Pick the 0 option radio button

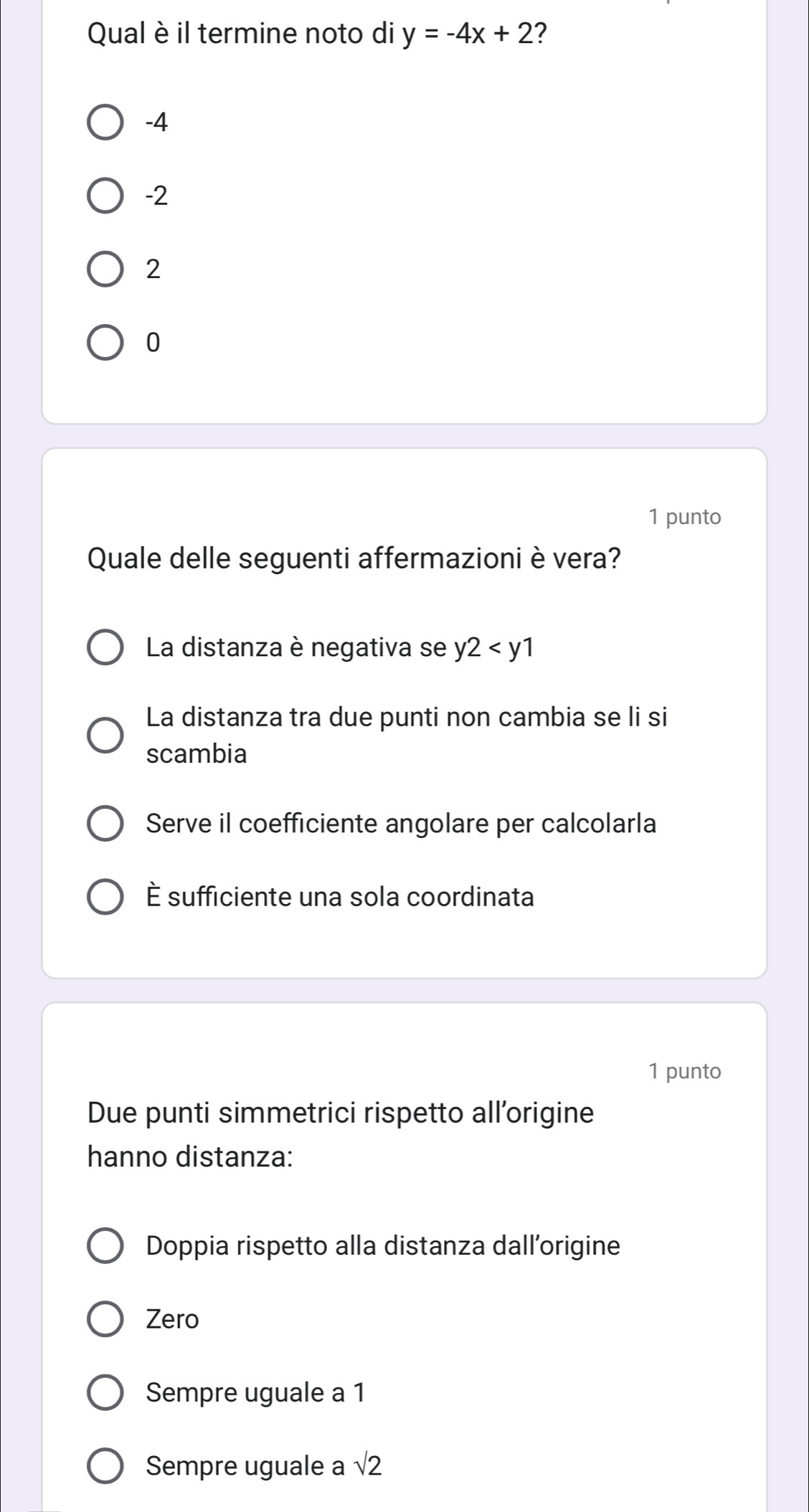pos(105,343)
